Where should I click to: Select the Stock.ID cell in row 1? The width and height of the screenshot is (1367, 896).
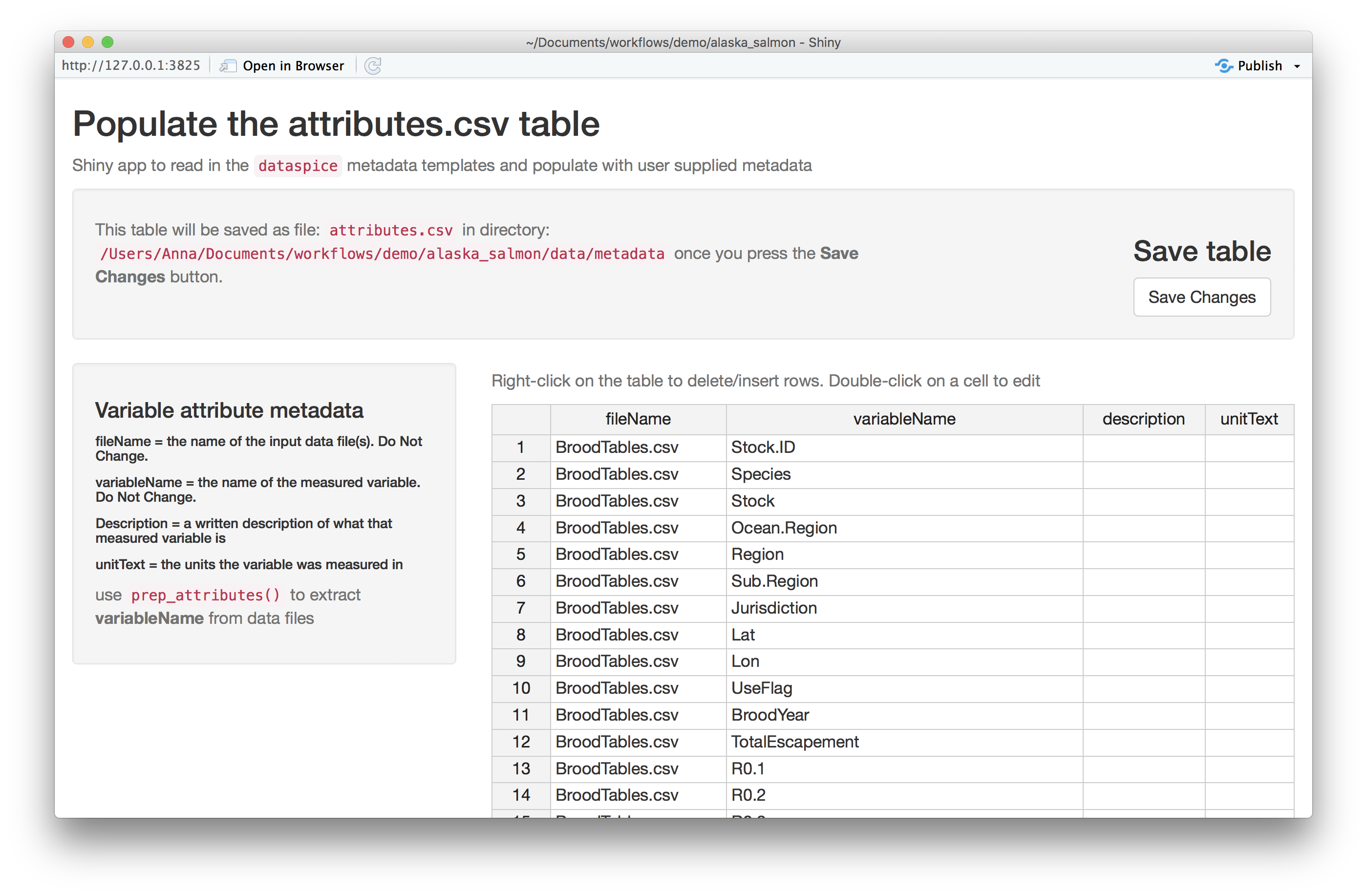tap(763, 448)
